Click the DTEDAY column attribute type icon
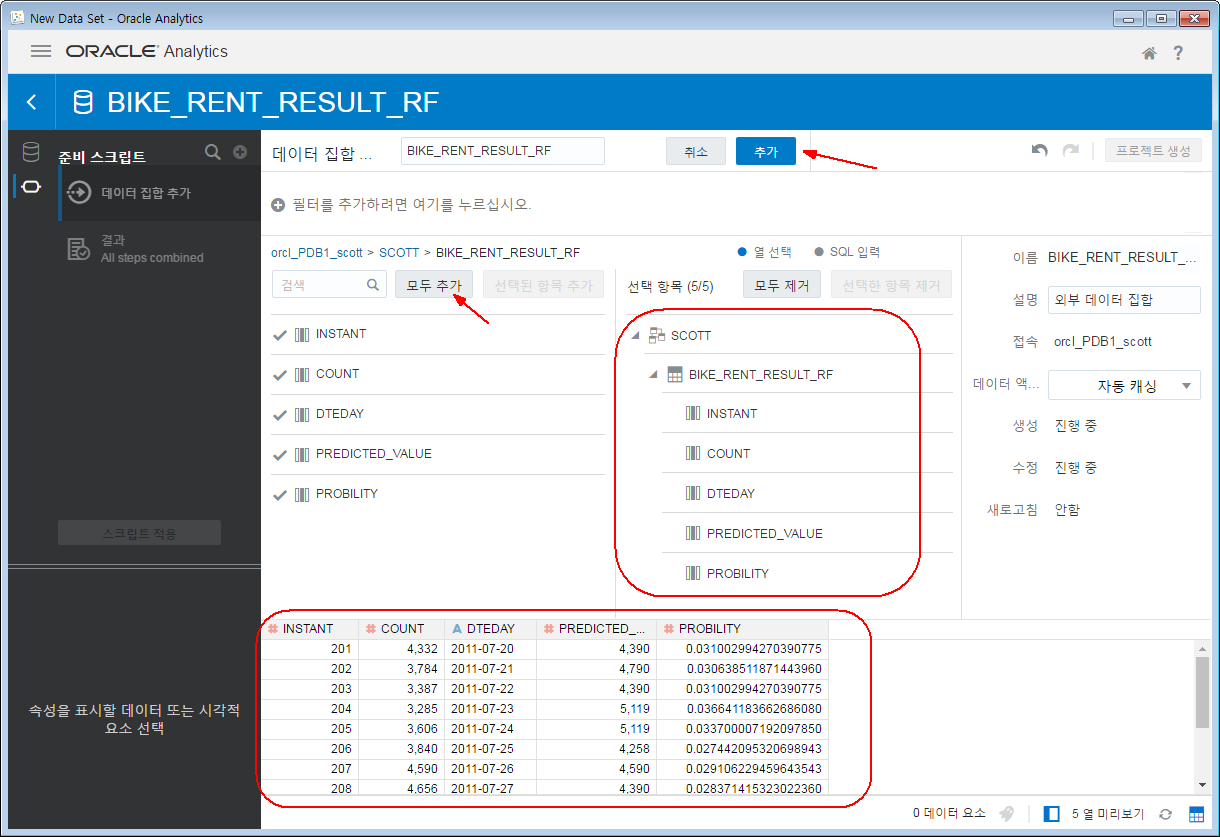Screen dimensions: 1220x837 coord(458,629)
